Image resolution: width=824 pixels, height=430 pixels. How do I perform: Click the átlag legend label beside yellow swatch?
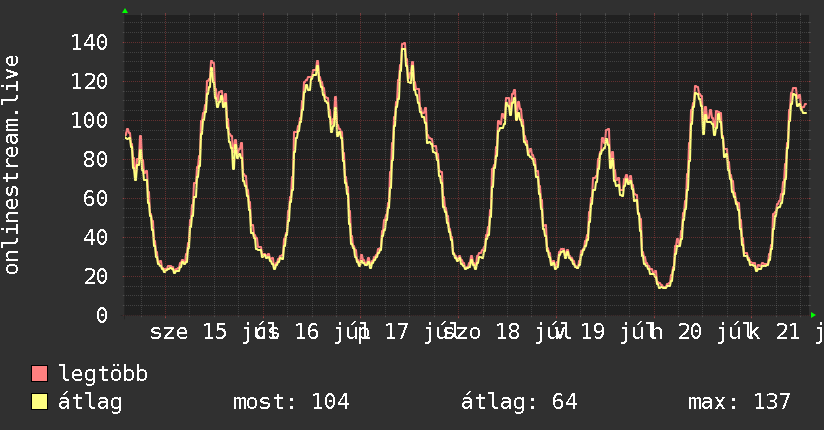point(90,402)
